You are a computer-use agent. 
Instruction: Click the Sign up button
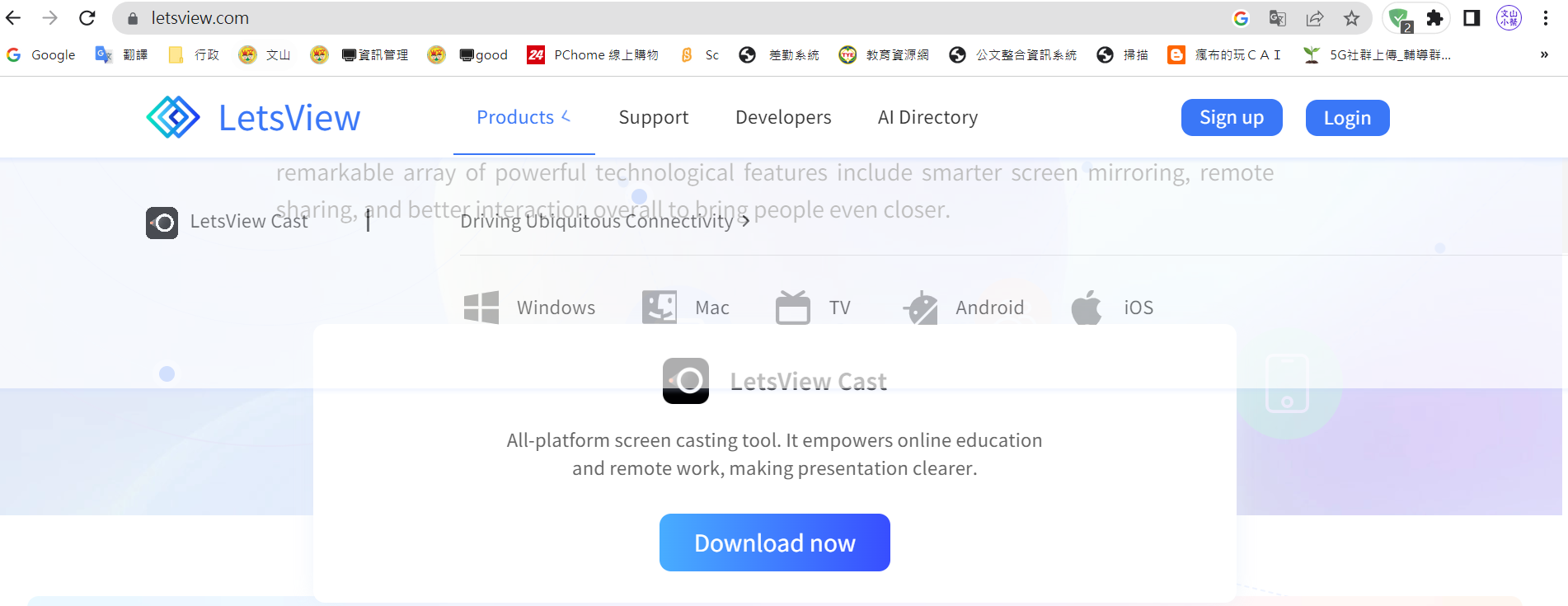pos(1232,117)
